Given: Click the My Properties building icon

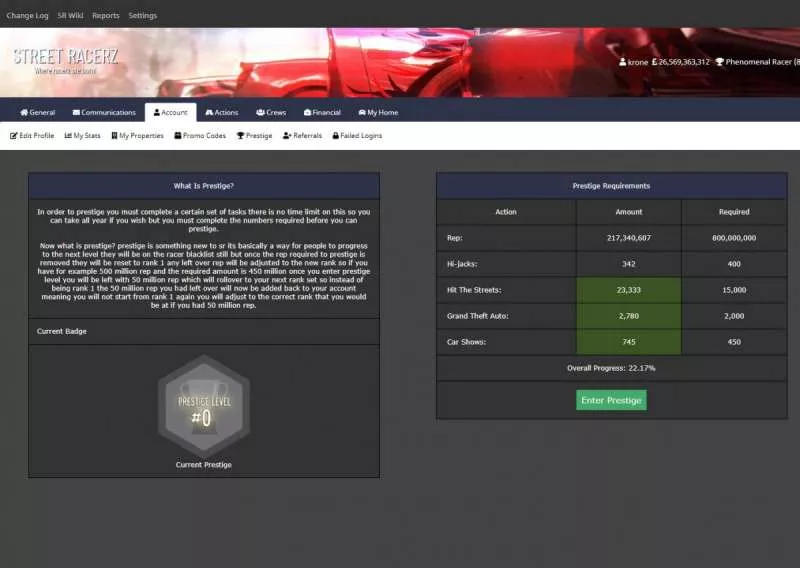Looking at the screenshot, I should point(114,136).
